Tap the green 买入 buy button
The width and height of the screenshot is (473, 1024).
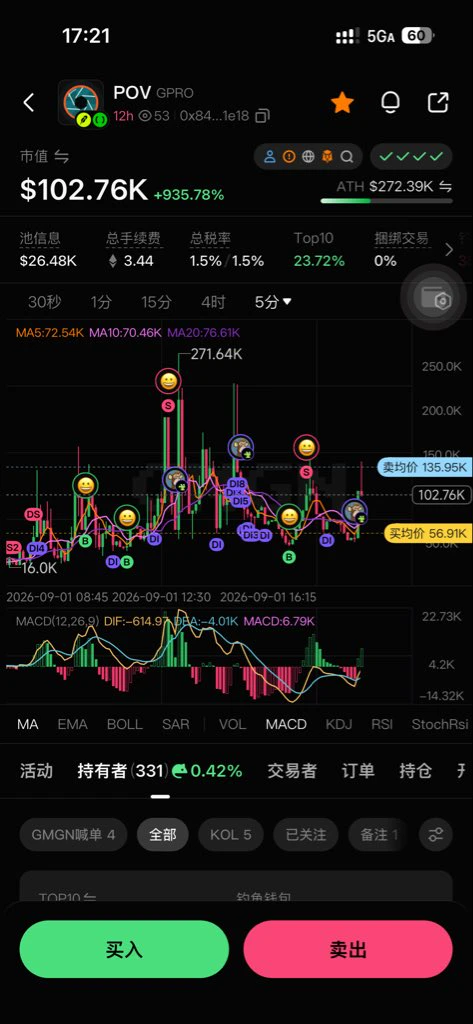[x=124, y=949]
